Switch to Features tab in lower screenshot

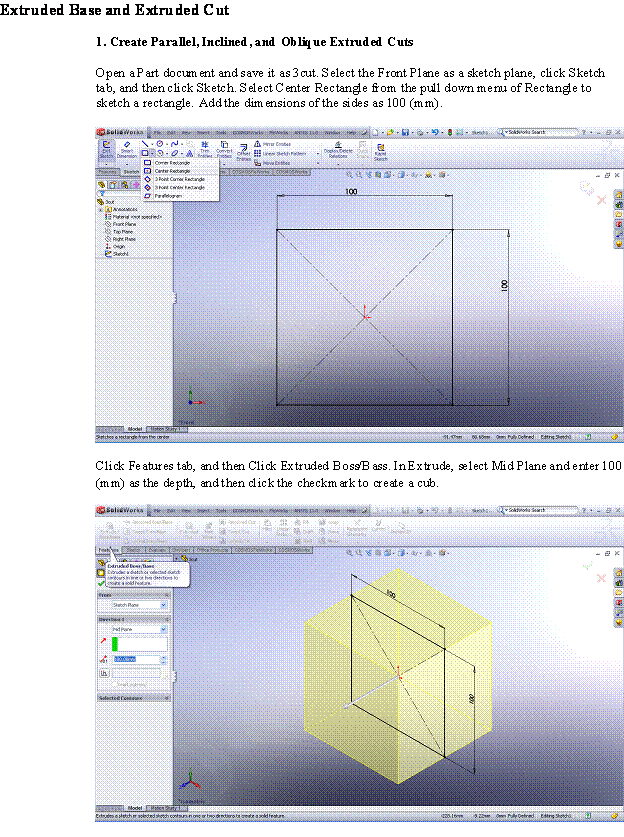click(108, 550)
